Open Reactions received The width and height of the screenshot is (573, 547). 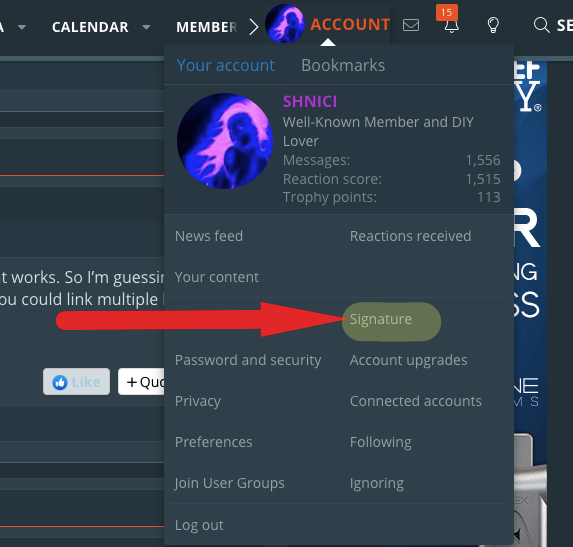410,236
